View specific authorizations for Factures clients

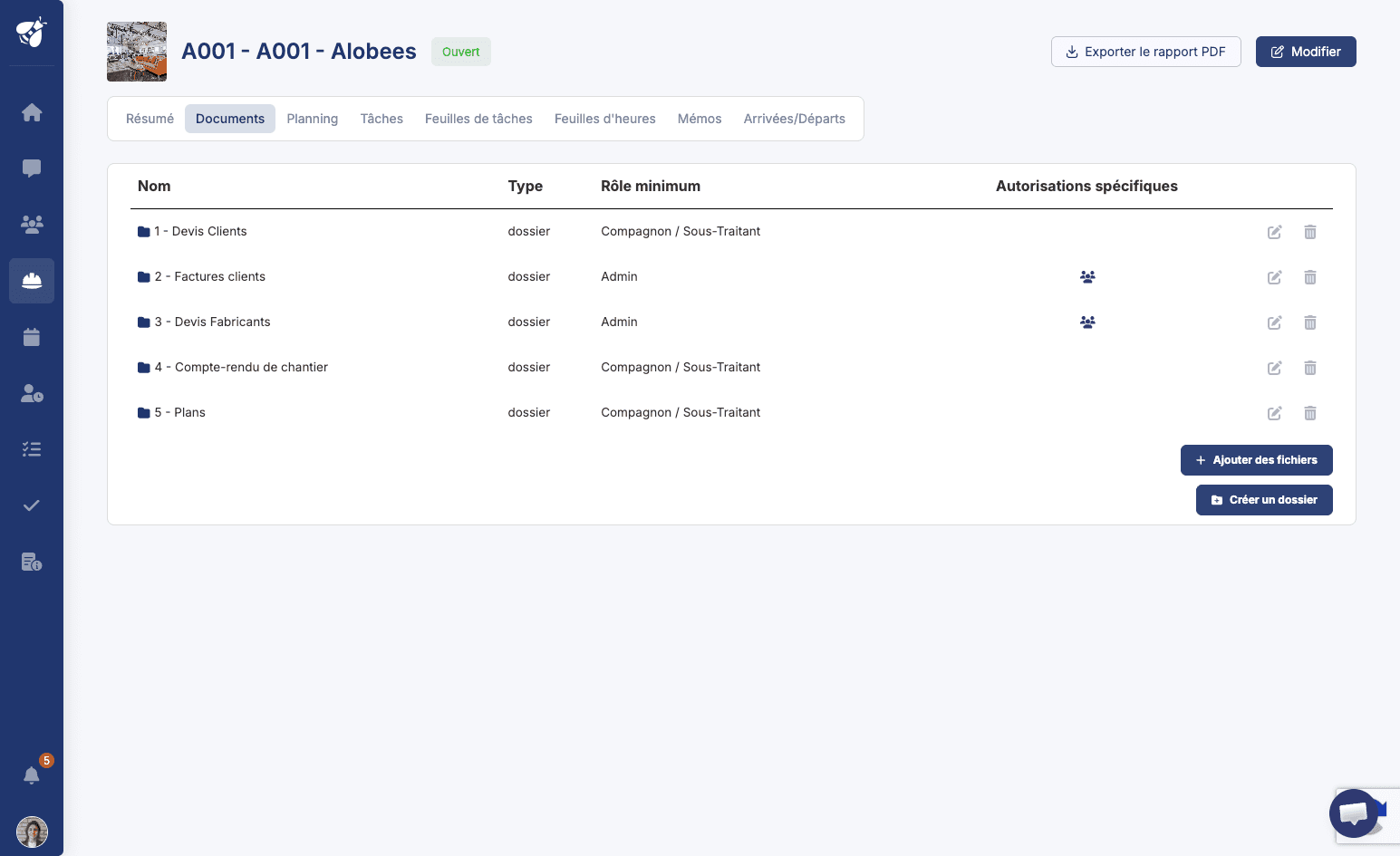coord(1087,277)
